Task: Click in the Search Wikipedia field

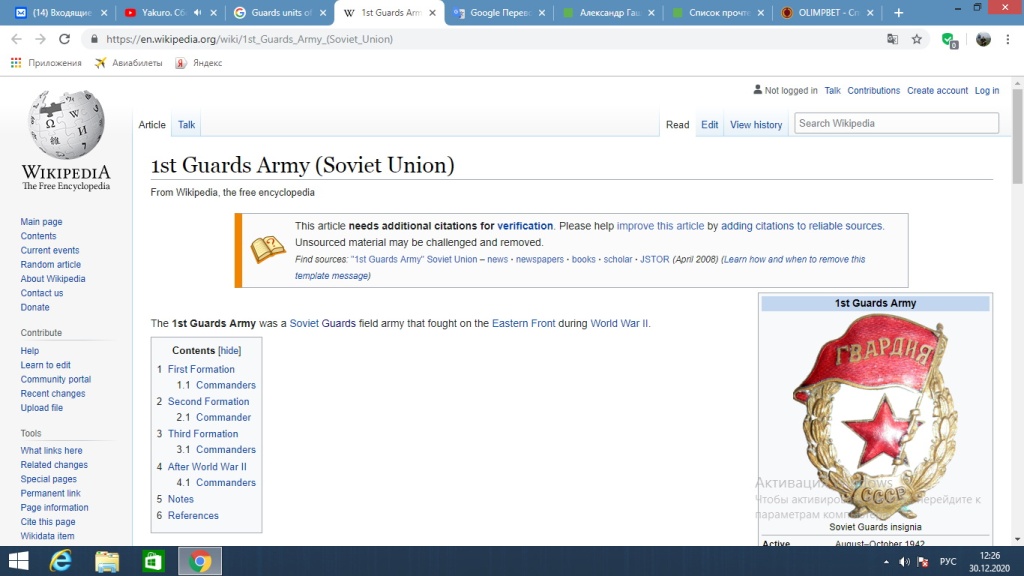Action: (896, 123)
